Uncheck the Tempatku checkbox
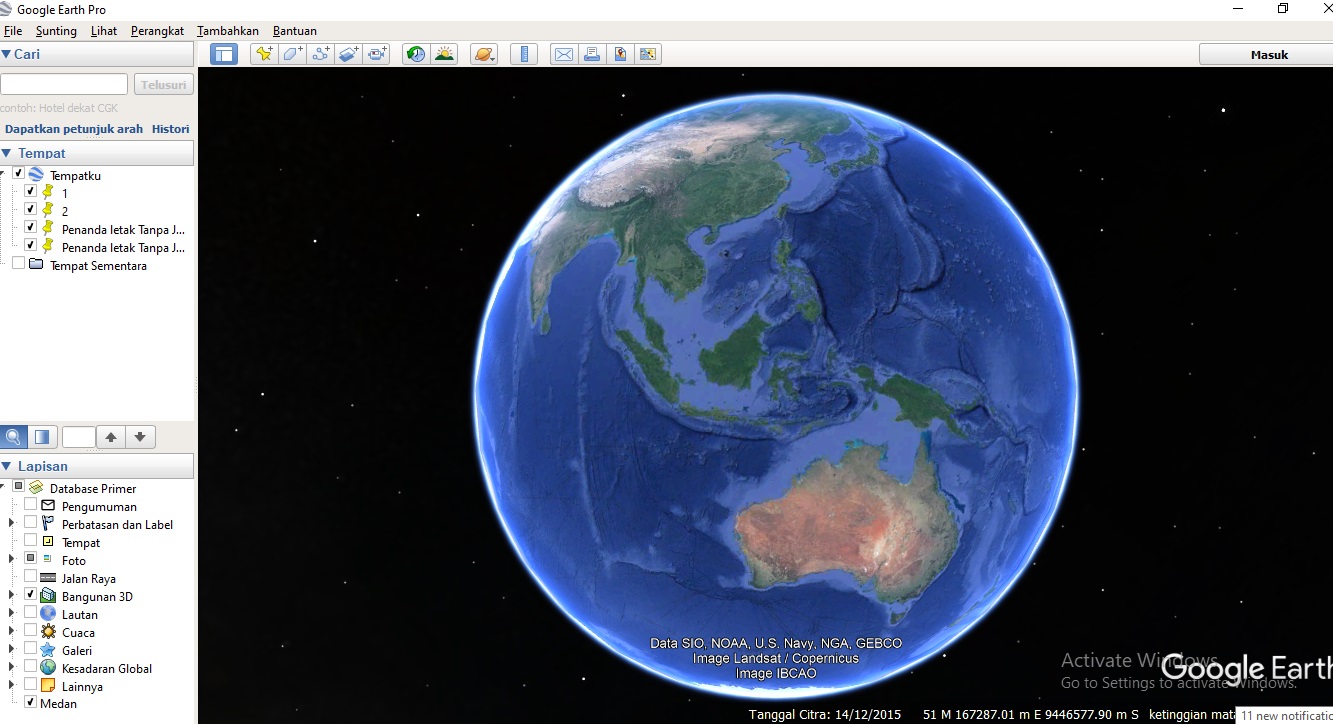 tap(18, 174)
